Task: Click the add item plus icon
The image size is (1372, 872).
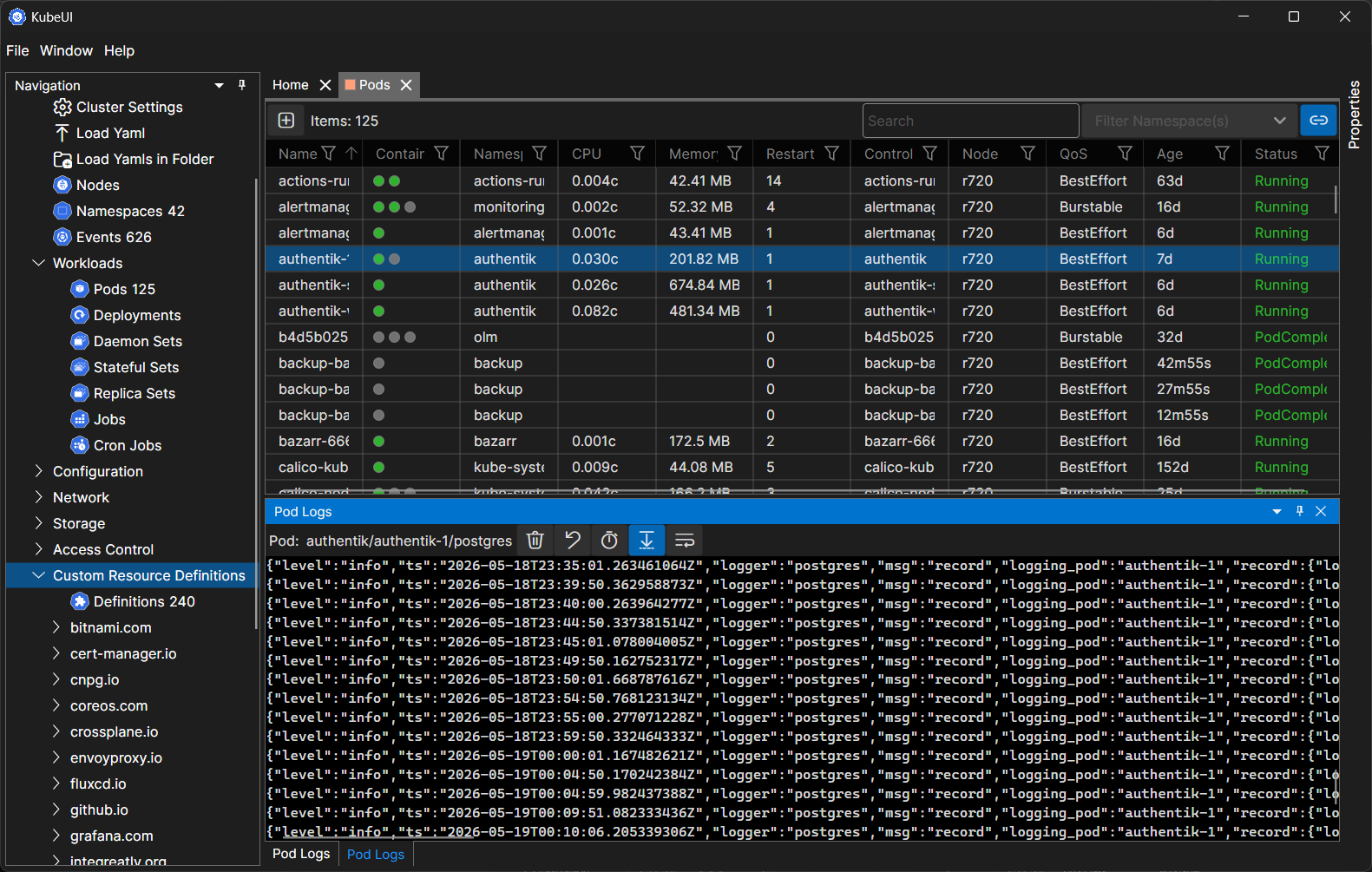Action: (286, 121)
